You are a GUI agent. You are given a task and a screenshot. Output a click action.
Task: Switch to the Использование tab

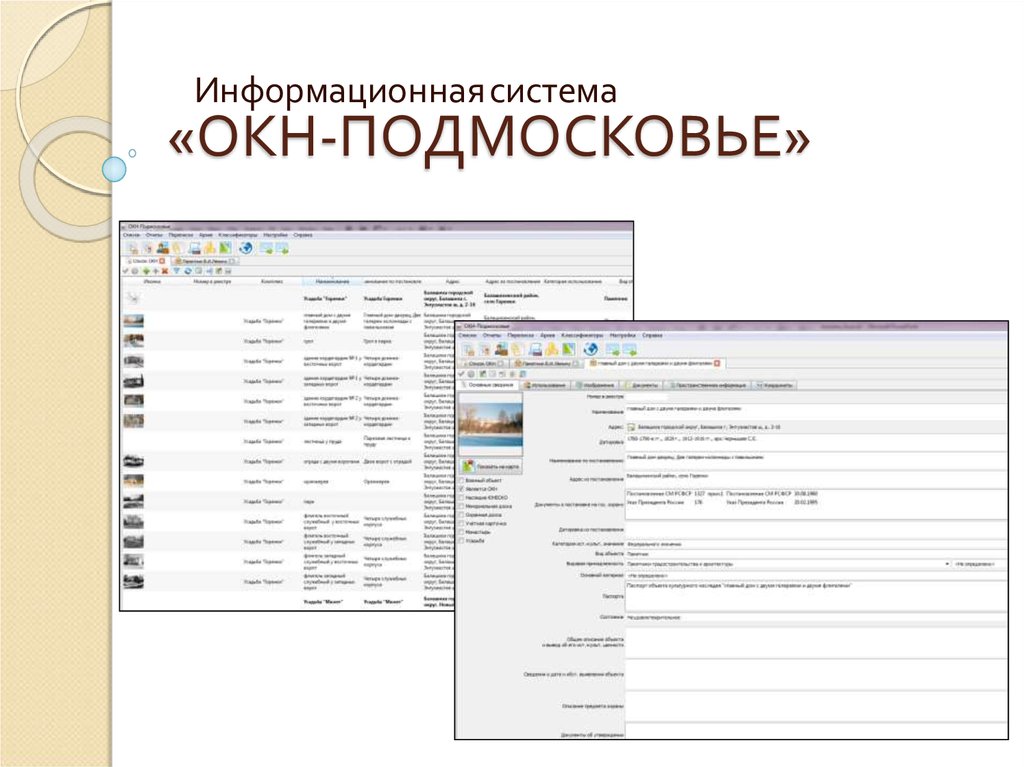544,385
